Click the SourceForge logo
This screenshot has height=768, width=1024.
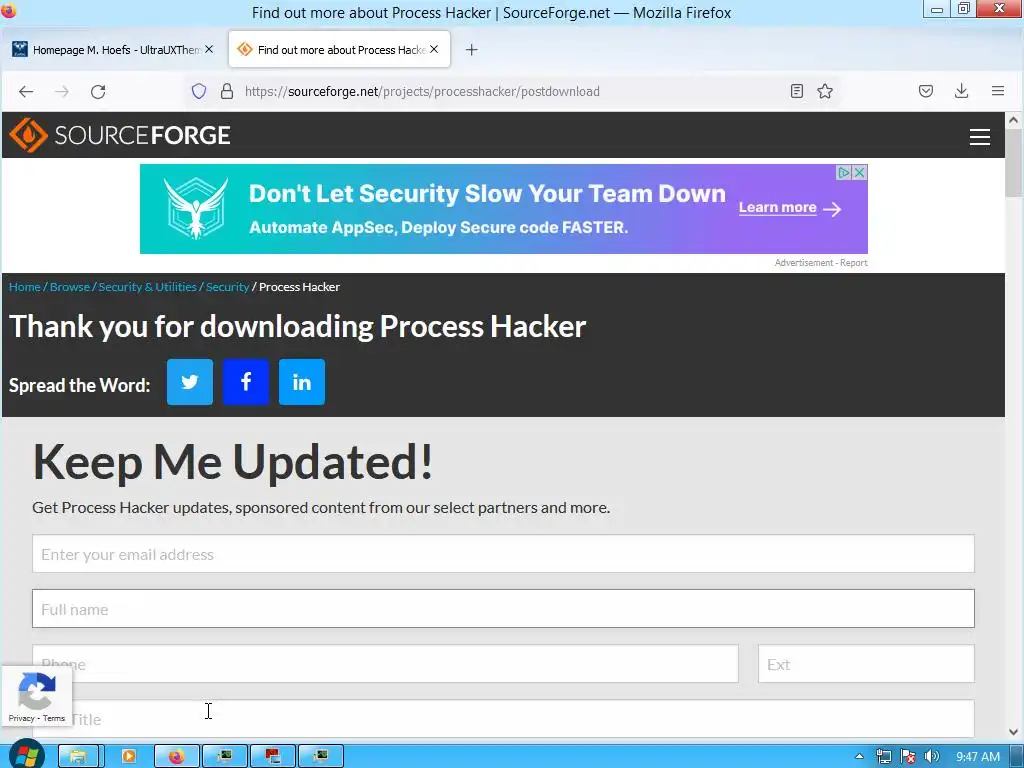(120, 135)
